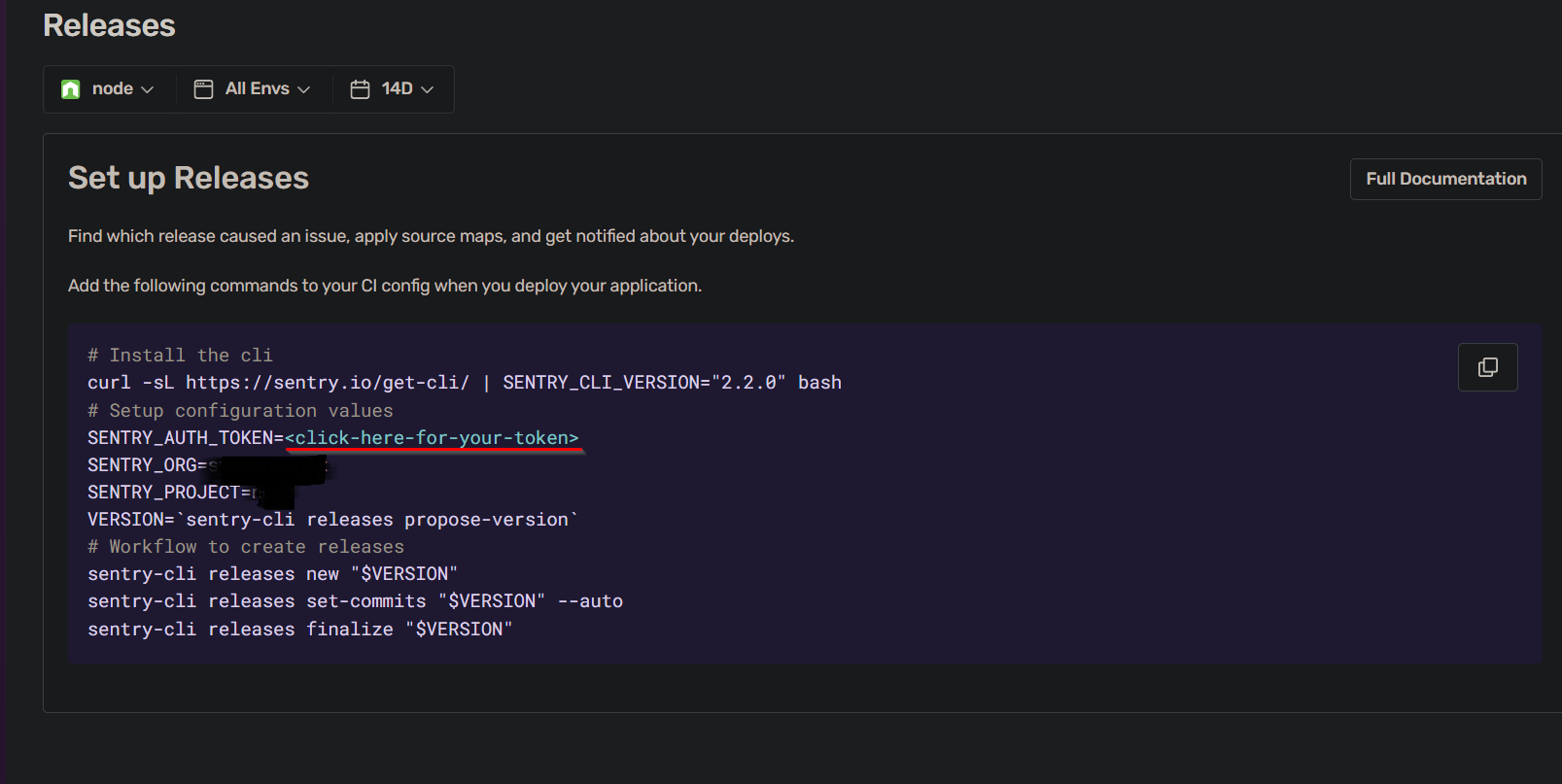The width and height of the screenshot is (1562, 784).
Task: Click the click-here-for-your-token link
Action: click(432, 438)
